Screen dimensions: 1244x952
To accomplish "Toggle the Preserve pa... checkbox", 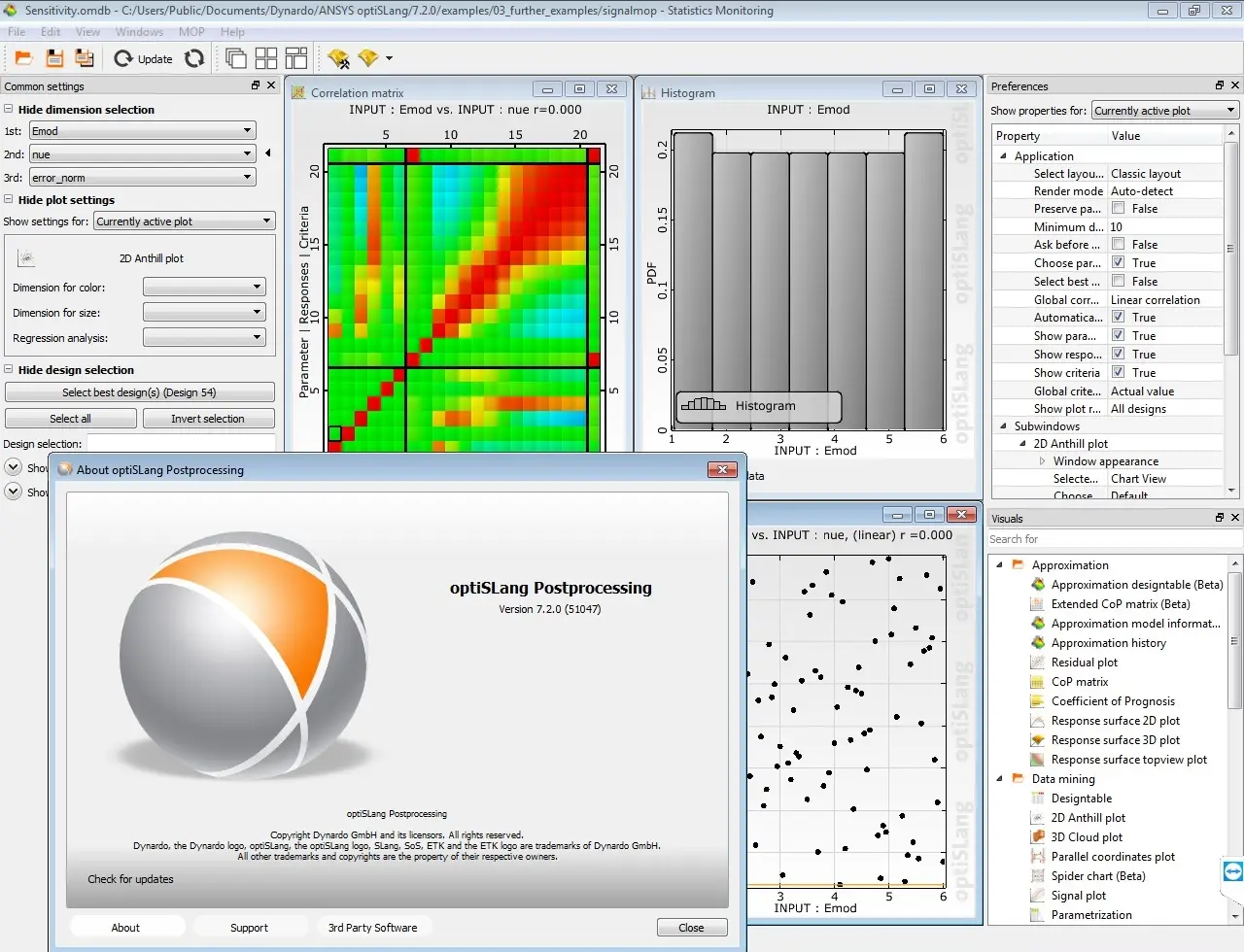I will point(1118,209).
